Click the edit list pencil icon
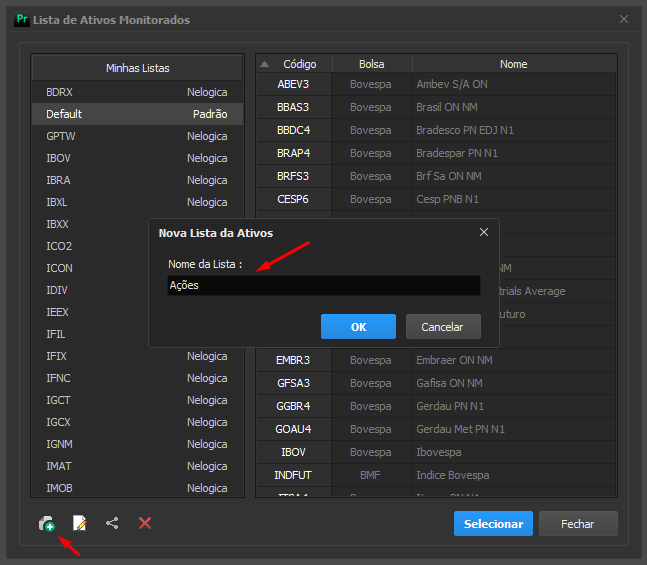Screen dimensions: 647x565 [80, 523]
